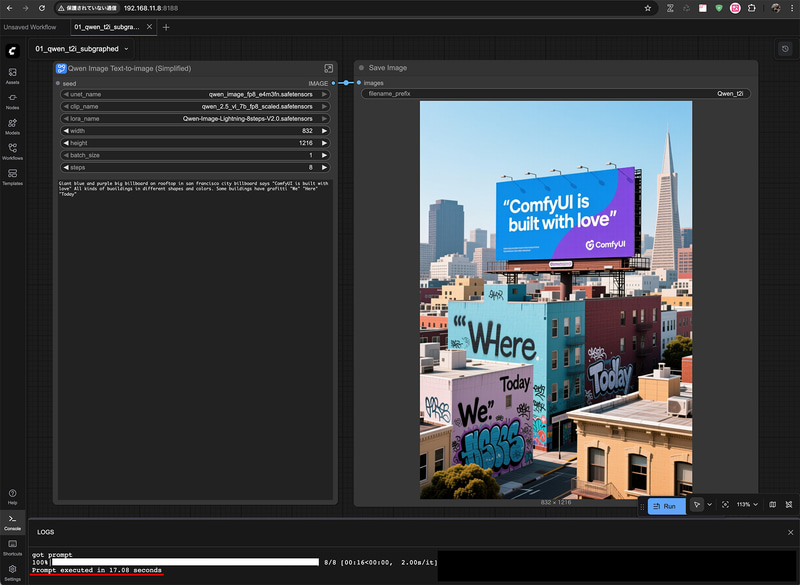
Task: Open Settings in the sidebar
Action: click(x=12, y=571)
